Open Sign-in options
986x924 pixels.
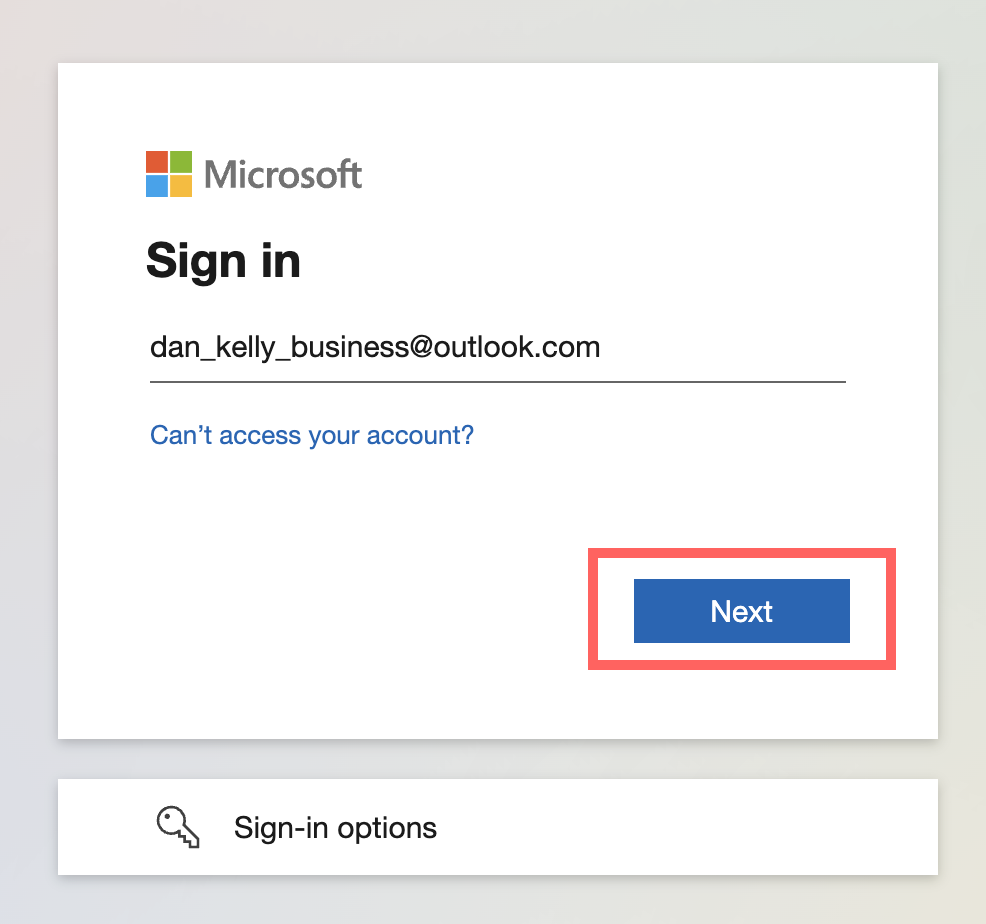[497, 827]
